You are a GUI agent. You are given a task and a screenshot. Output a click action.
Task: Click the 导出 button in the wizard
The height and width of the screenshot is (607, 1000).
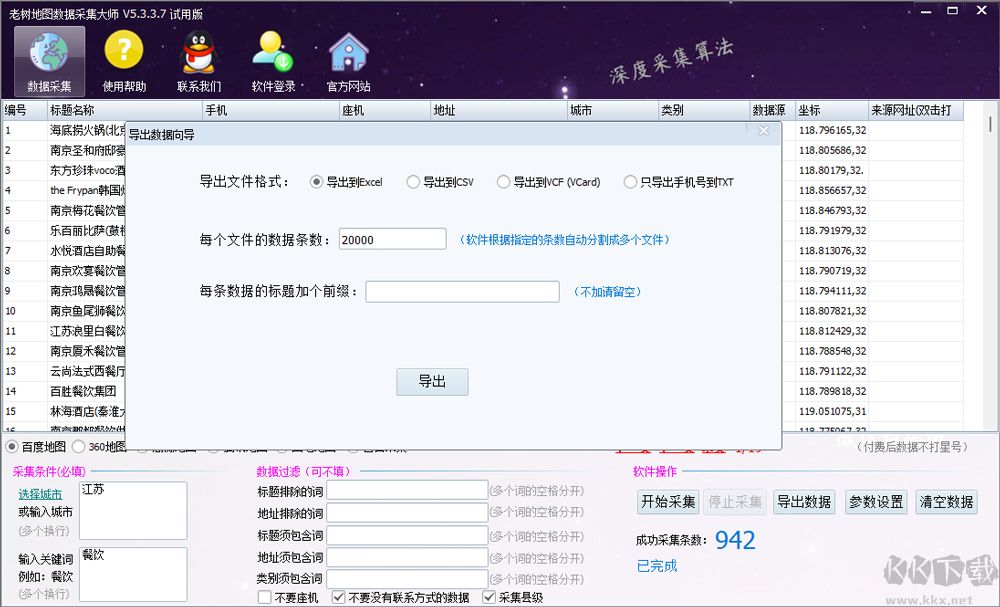(x=432, y=381)
